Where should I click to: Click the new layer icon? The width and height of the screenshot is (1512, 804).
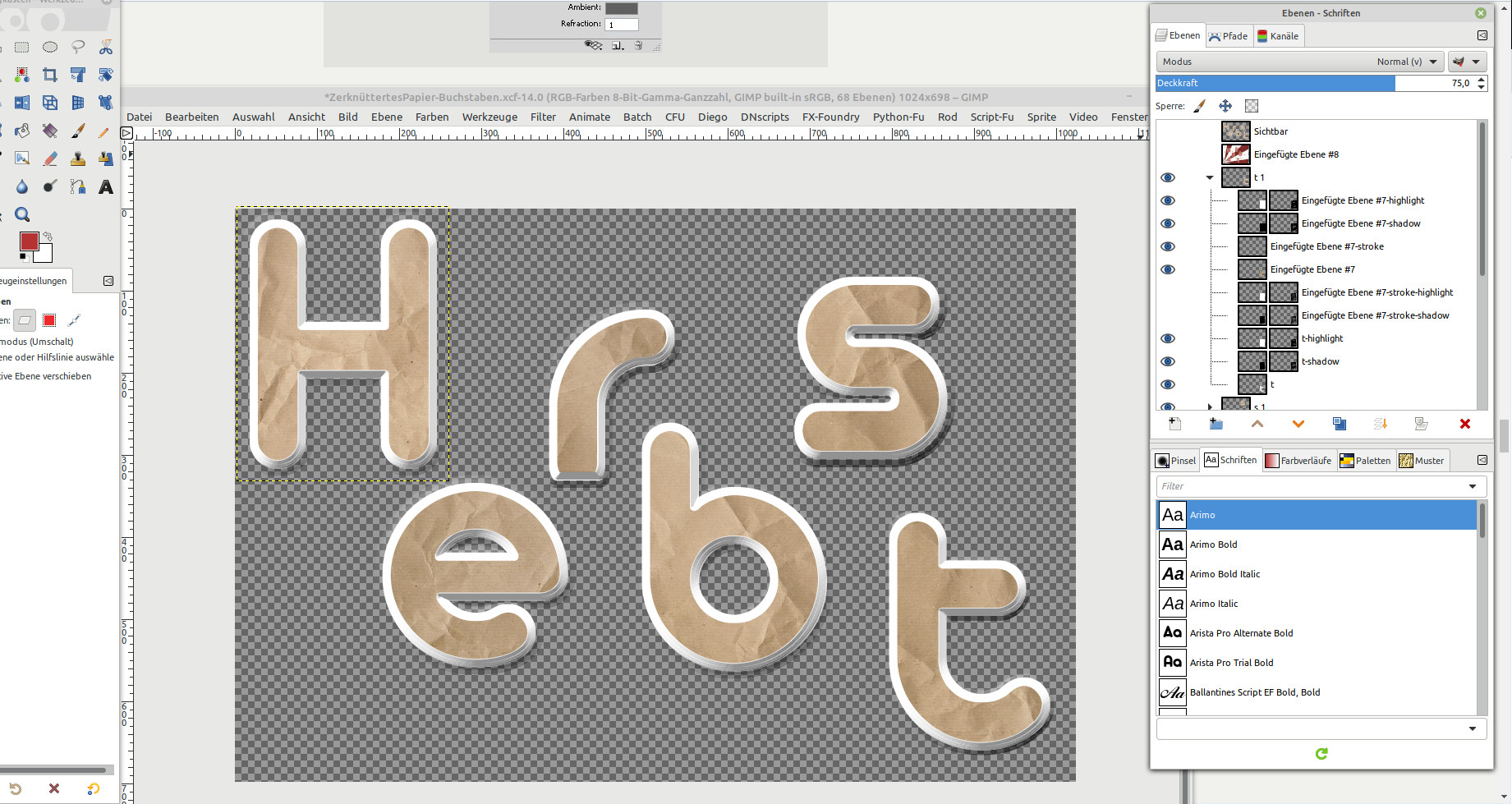pyautogui.click(x=1175, y=424)
